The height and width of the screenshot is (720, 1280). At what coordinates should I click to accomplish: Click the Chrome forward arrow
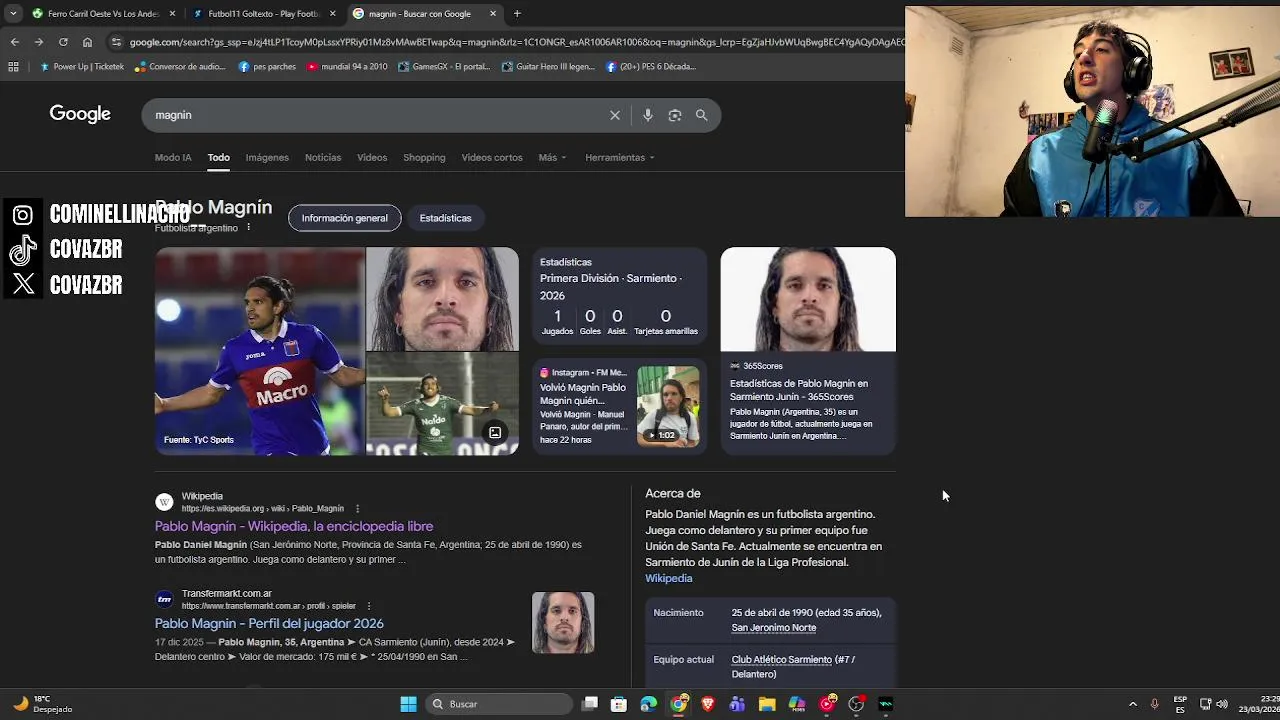click(x=38, y=42)
